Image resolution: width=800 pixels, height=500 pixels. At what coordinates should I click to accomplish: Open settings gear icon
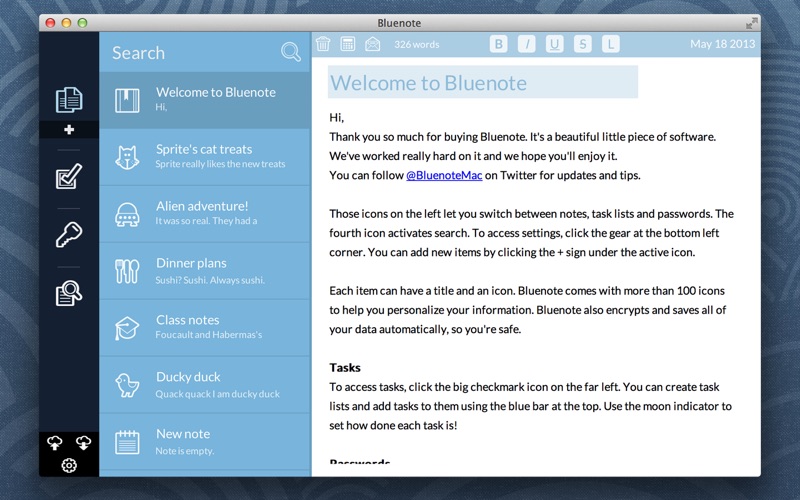click(69, 465)
